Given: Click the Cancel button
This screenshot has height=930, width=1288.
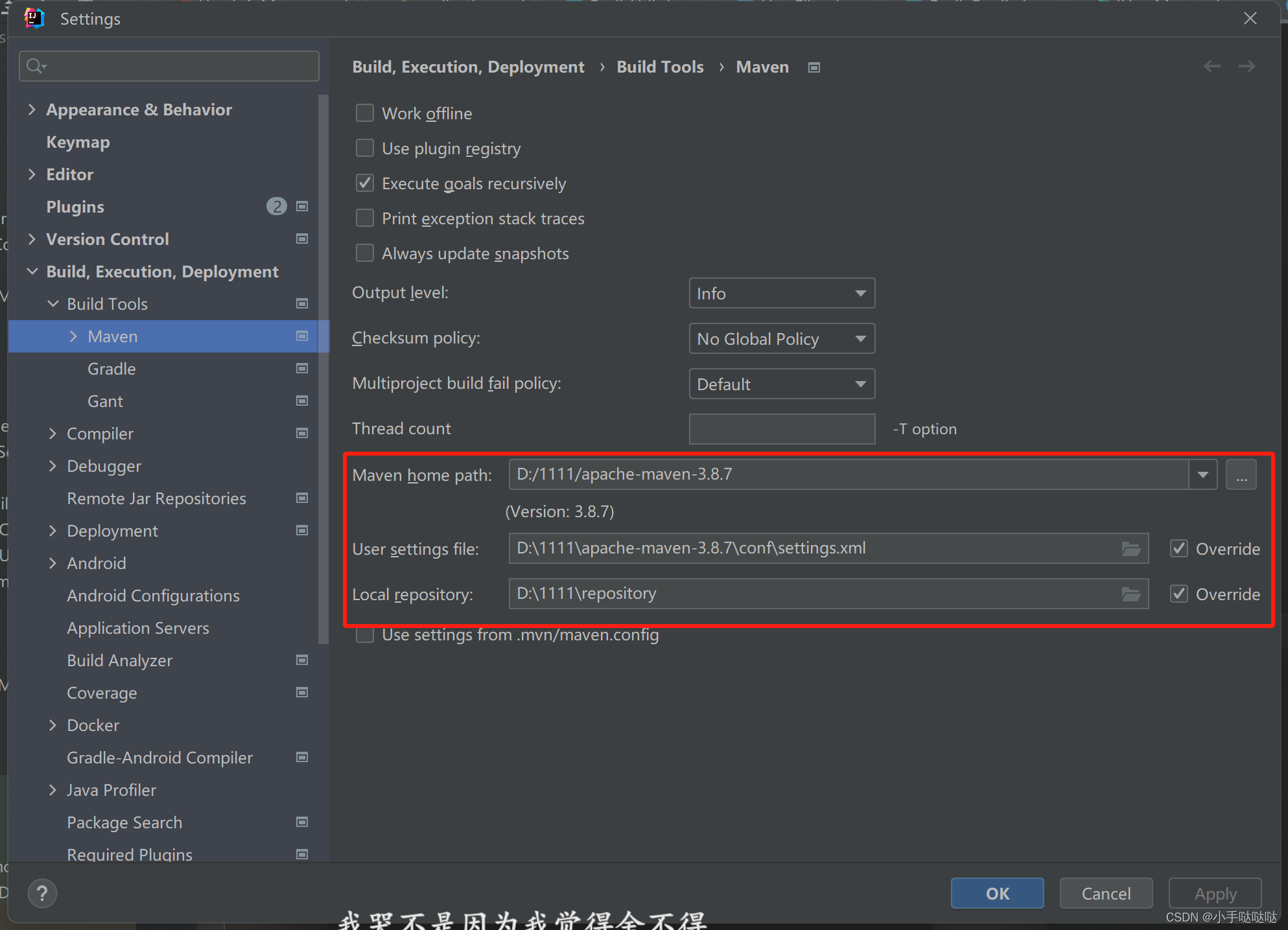Looking at the screenshot, I should tap(1105, 894).
